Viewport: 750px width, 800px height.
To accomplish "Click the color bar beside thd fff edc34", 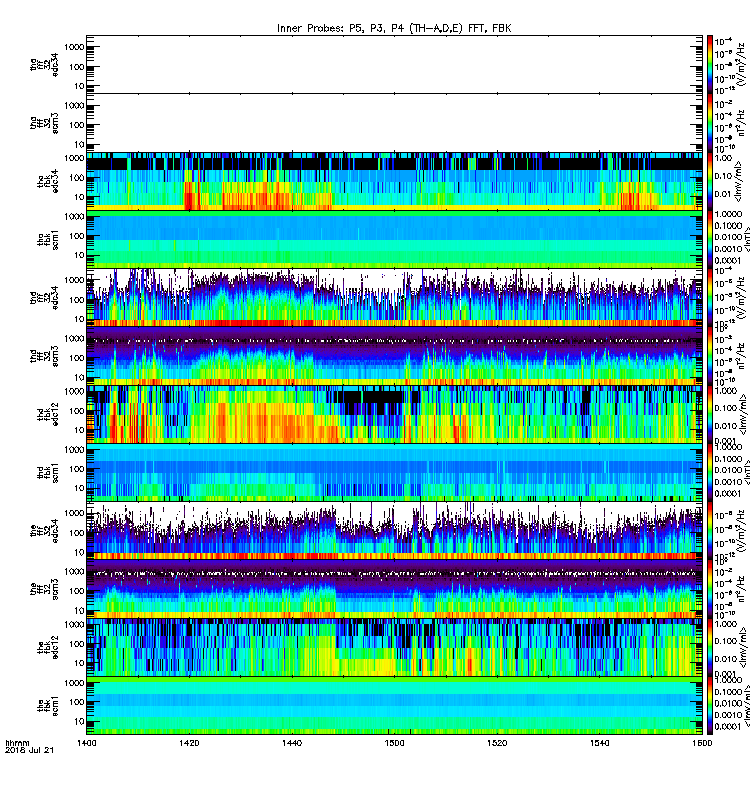I will [710, 297].
